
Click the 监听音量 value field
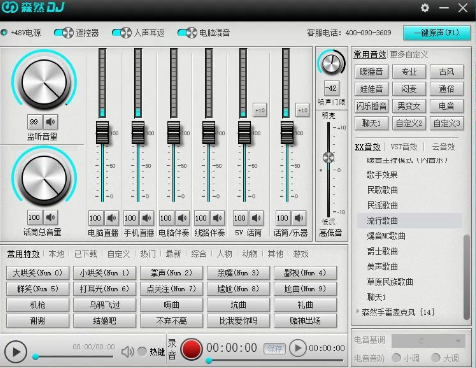[x=34, y=122]
